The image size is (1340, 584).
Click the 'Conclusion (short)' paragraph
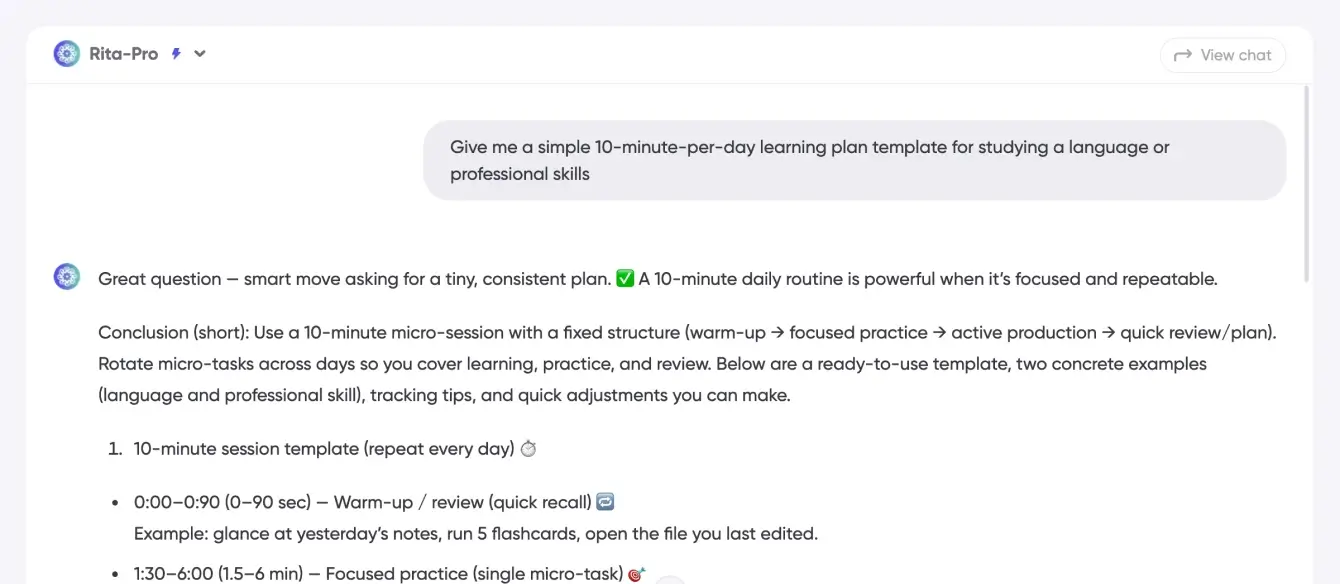tap(687, 363)
